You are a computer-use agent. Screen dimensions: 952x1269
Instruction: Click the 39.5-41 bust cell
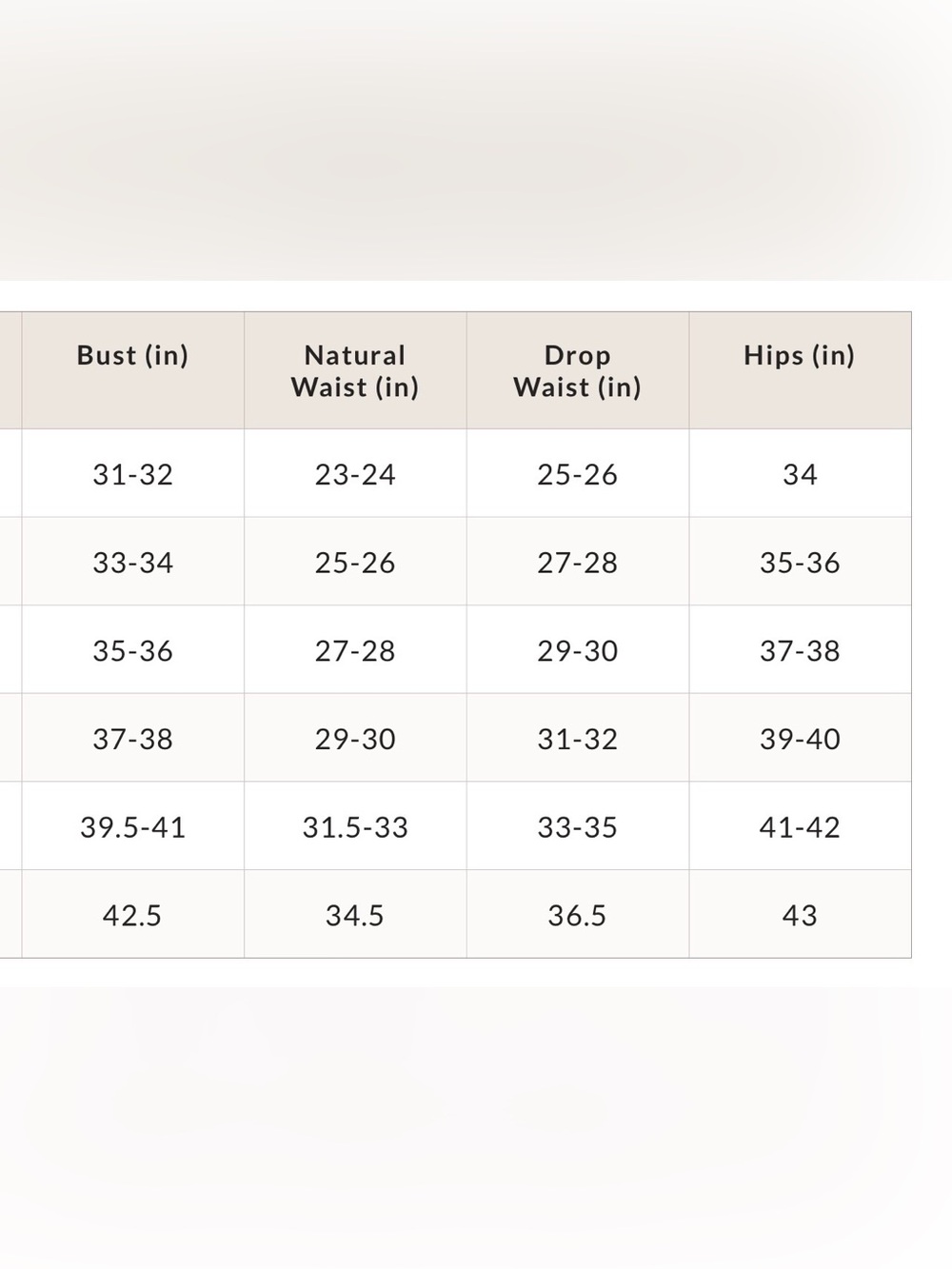(132, 826)
